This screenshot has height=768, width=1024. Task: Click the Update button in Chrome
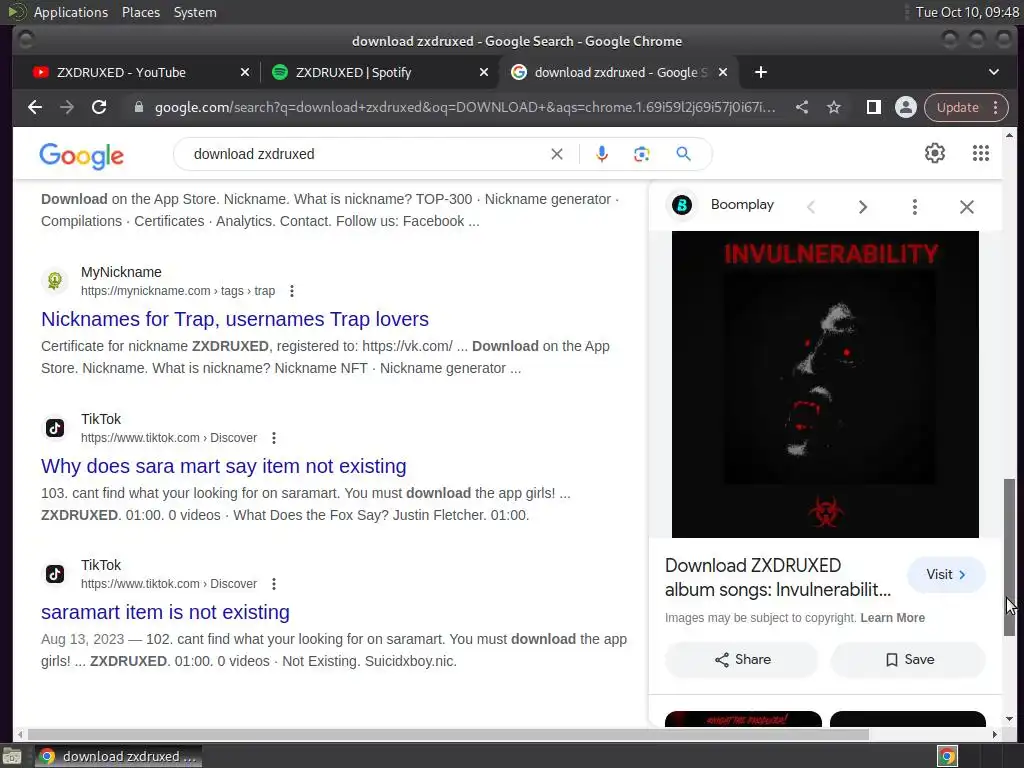[x=957, y=107]
